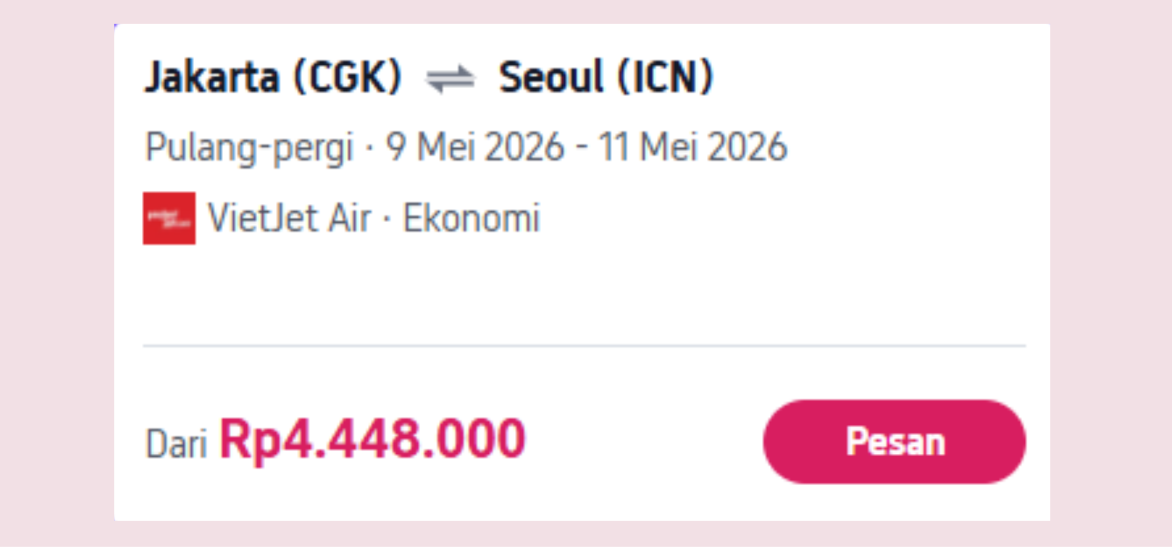
Task: Click the Pulang-pergi trip type label
Action: [249, 148]
